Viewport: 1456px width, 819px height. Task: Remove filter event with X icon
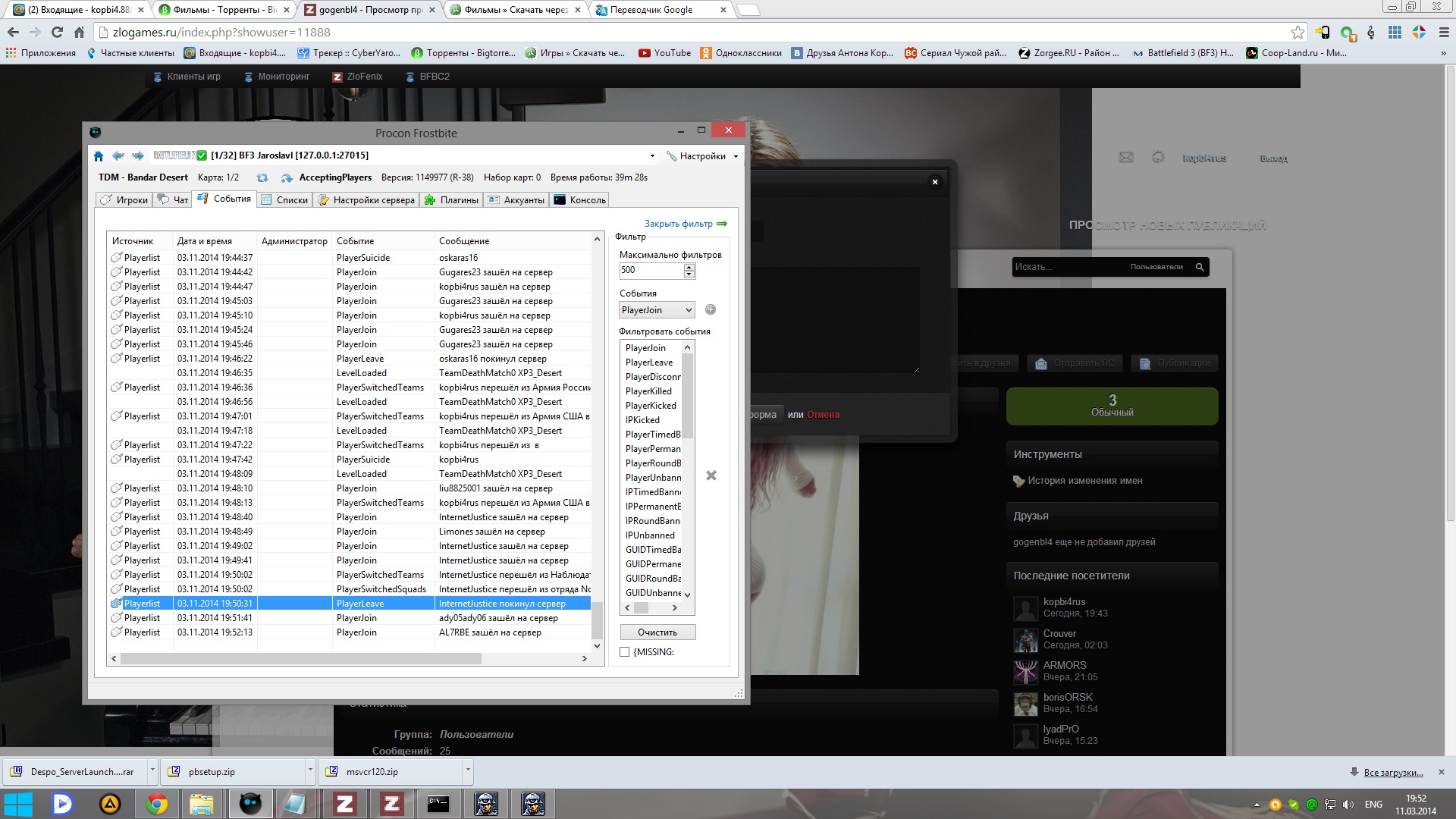(x=711, y=475)
